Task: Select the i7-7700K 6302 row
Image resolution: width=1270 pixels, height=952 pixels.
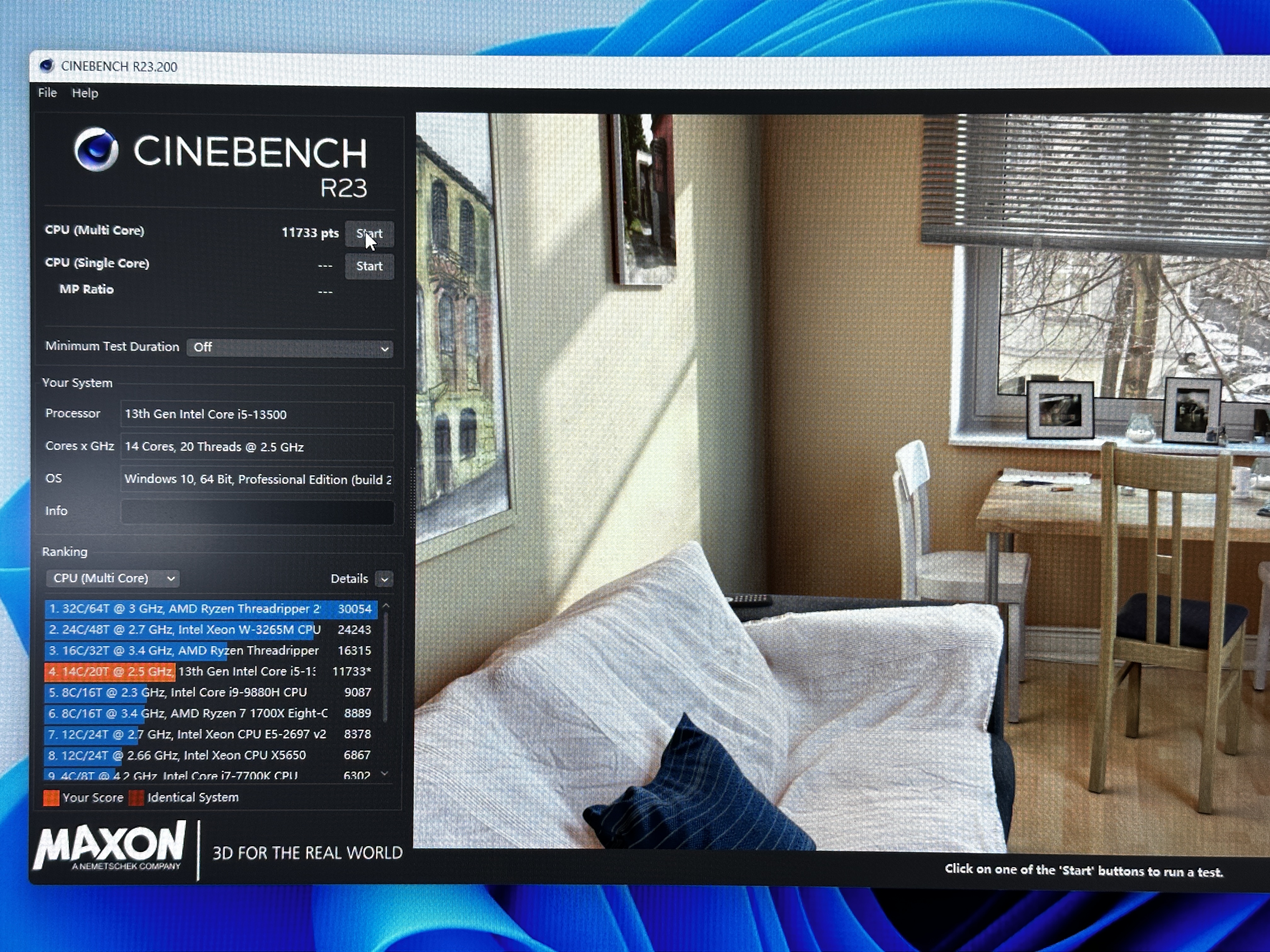Action: click(211, 775)
